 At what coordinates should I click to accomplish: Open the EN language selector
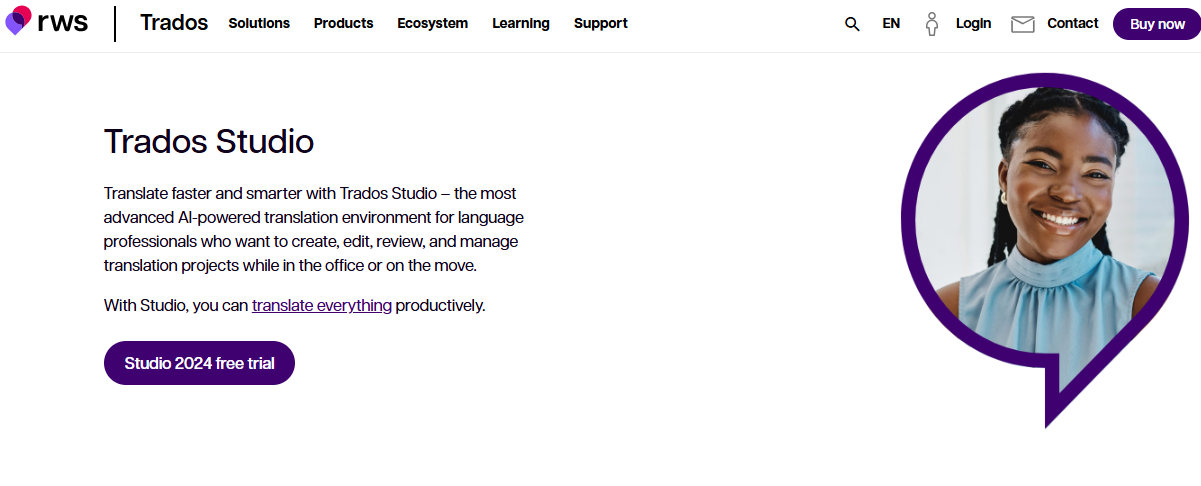pos(891,24)
